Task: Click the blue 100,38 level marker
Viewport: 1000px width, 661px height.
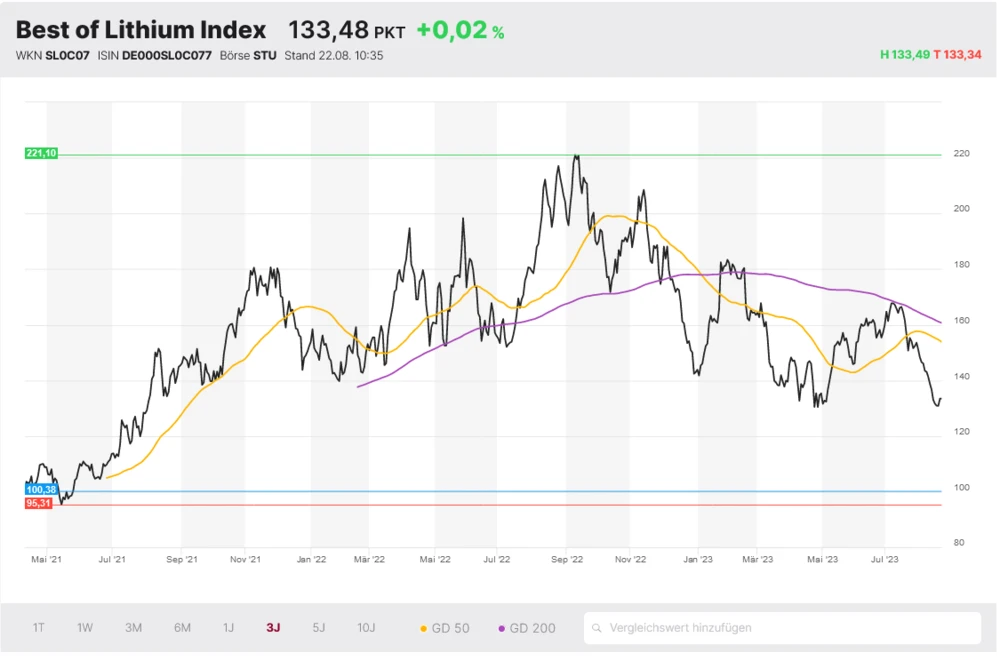Action: (39, 490)
